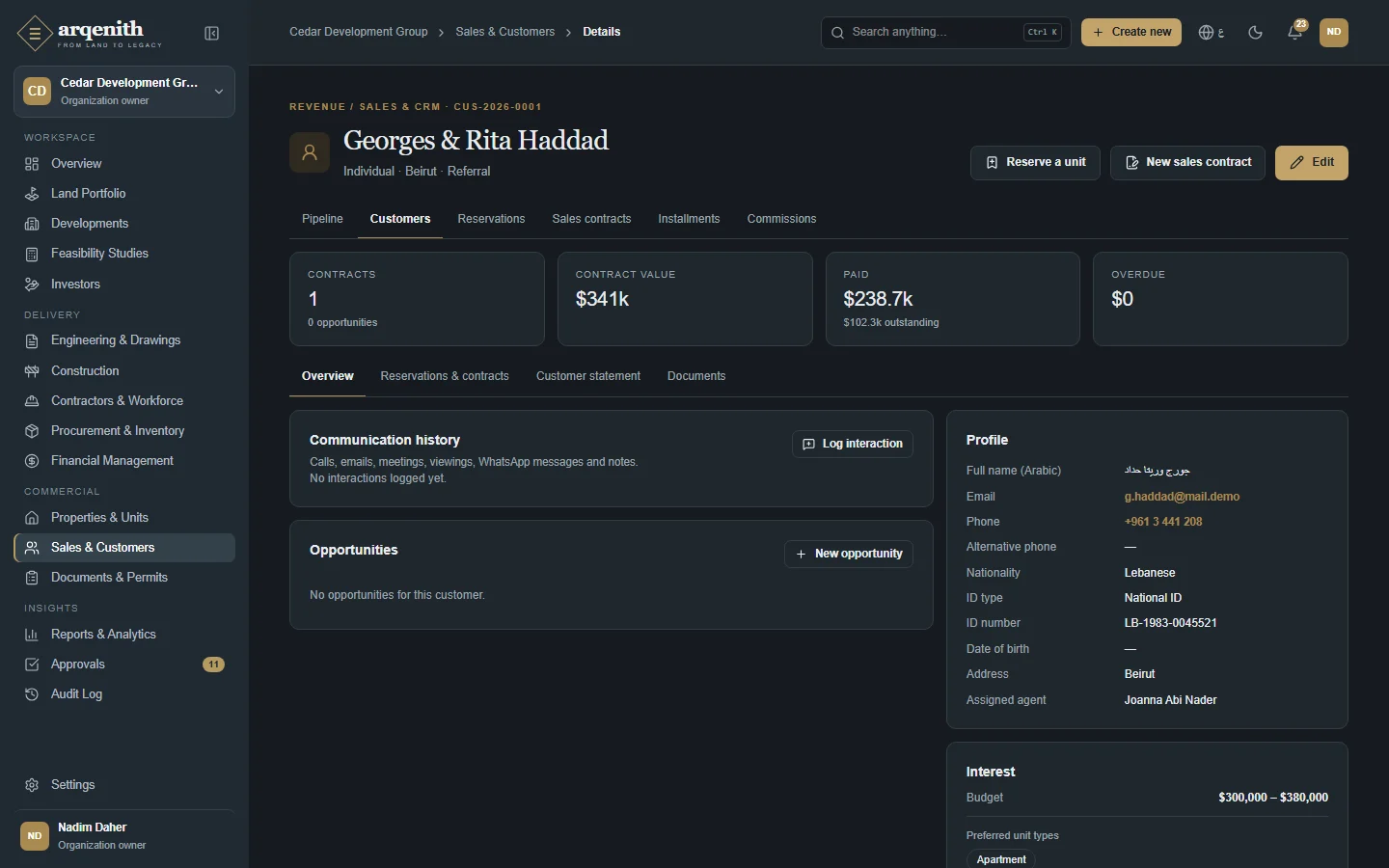This screenshot has width=1389, height=868.
Task: Click Sales & Customers breadcrumb
Action: (x=505, y=32)
